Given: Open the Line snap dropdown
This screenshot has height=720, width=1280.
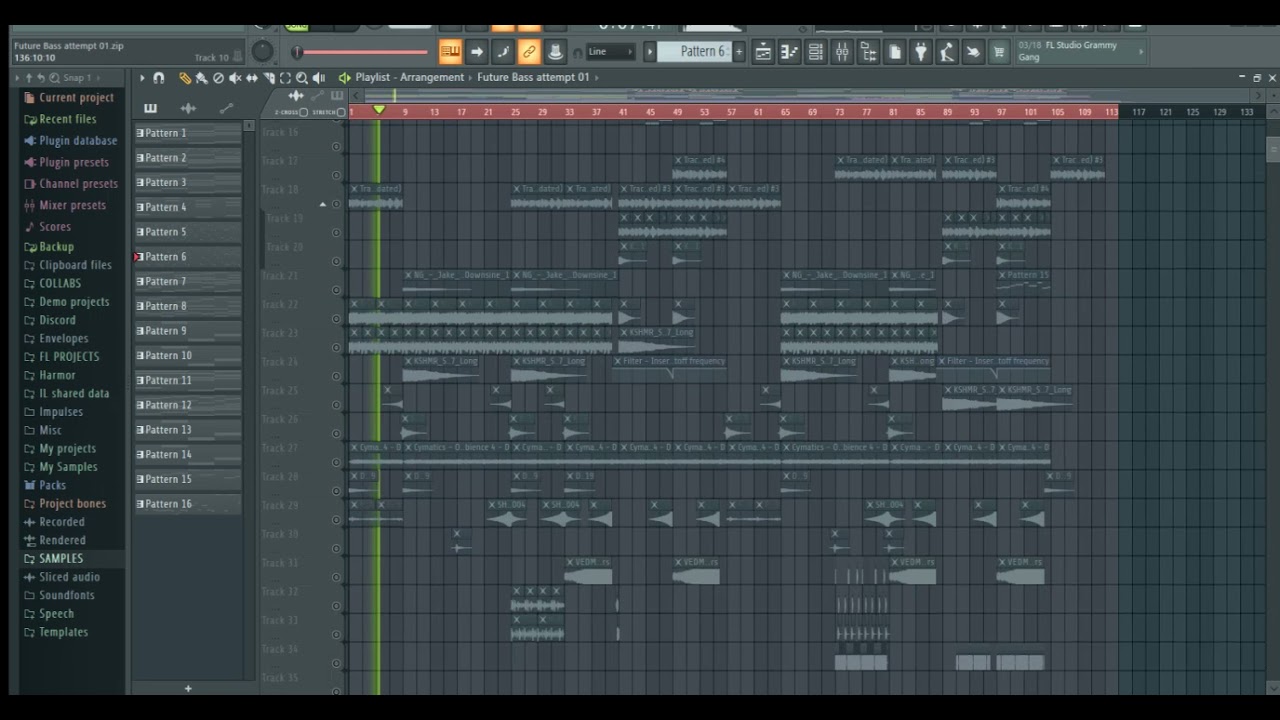Looking at the screenshot, I should 610,52.
